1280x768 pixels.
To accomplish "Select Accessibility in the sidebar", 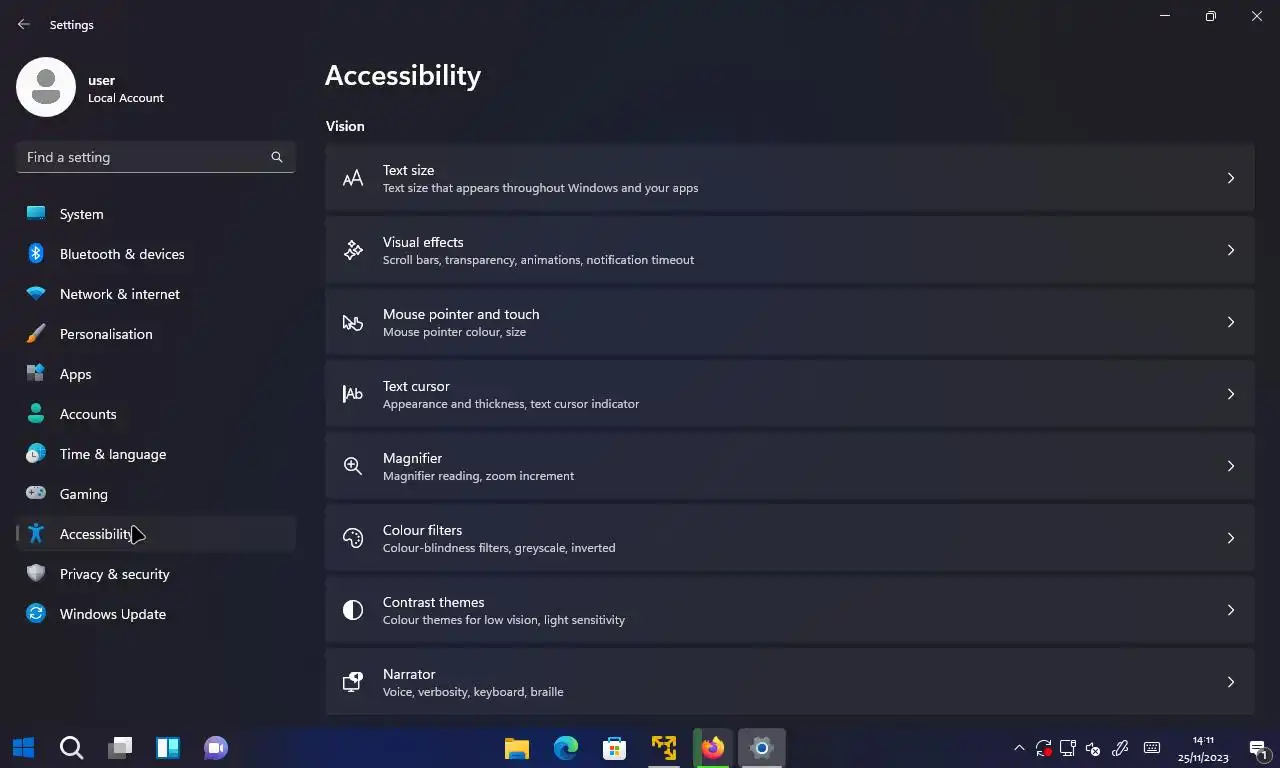I will pyautogui.click(x=156, y=534).
